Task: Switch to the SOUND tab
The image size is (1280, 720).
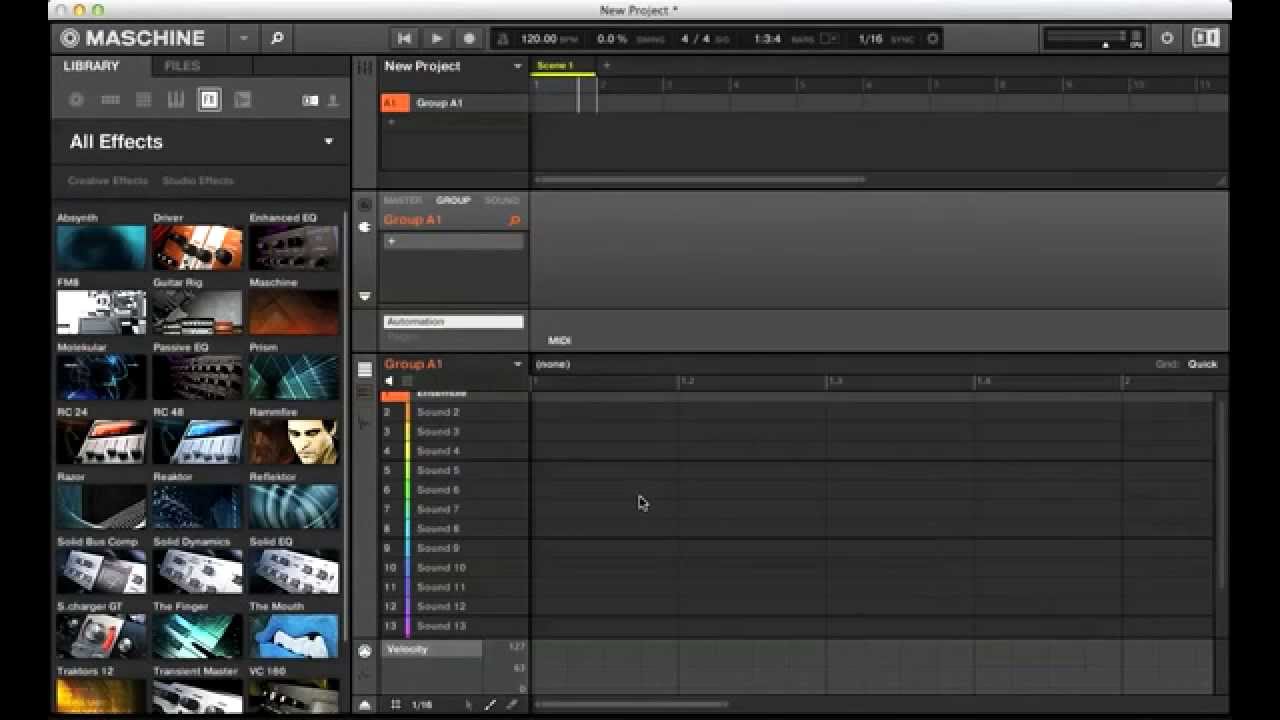Action: pyautogui.click(x=502, y=200)
